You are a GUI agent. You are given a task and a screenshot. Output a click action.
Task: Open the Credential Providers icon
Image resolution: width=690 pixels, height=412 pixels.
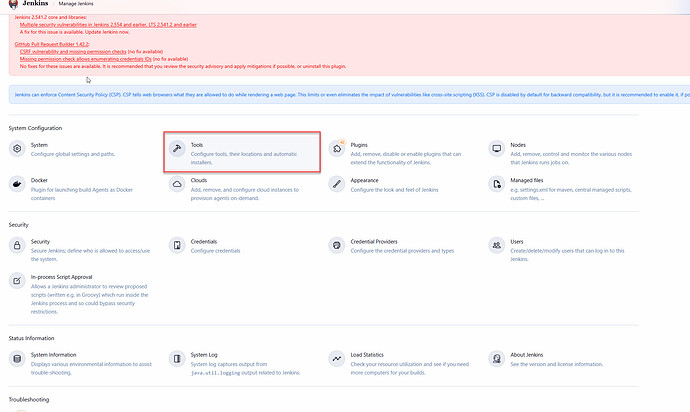(x=337, y=245)
